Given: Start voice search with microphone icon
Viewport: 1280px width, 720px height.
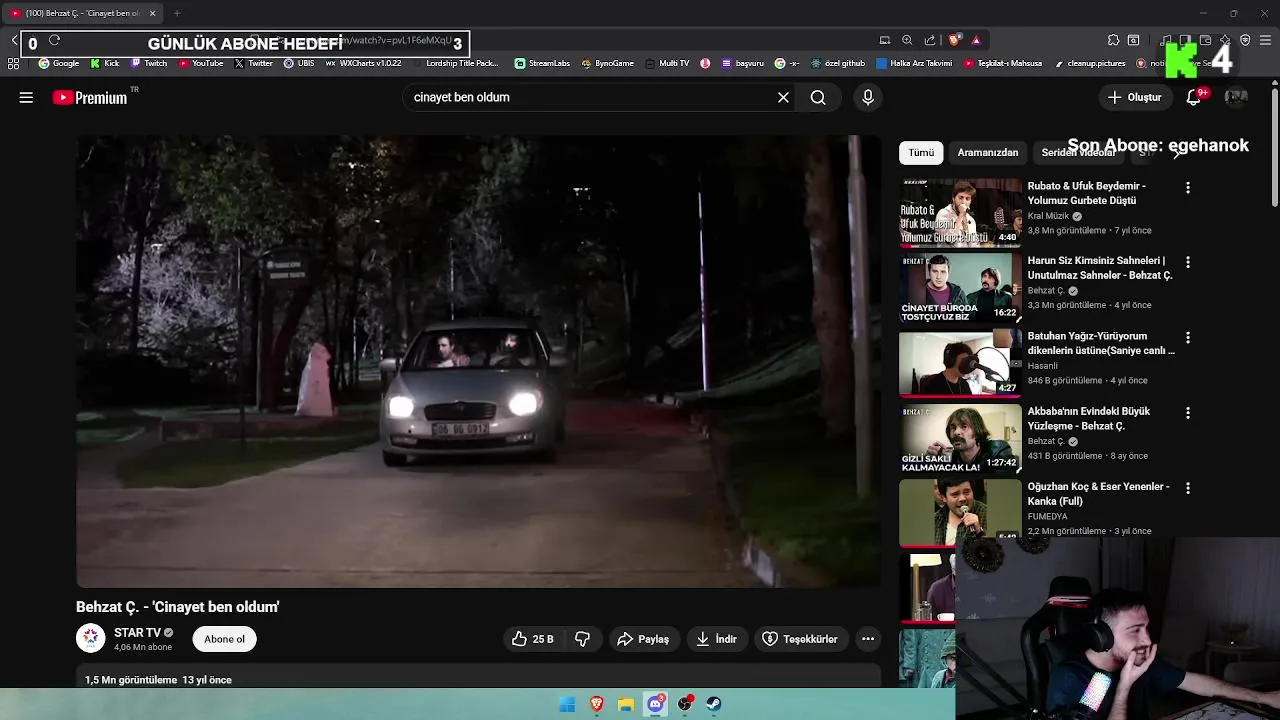Looking at the screenshot, I should pos(868,97).
